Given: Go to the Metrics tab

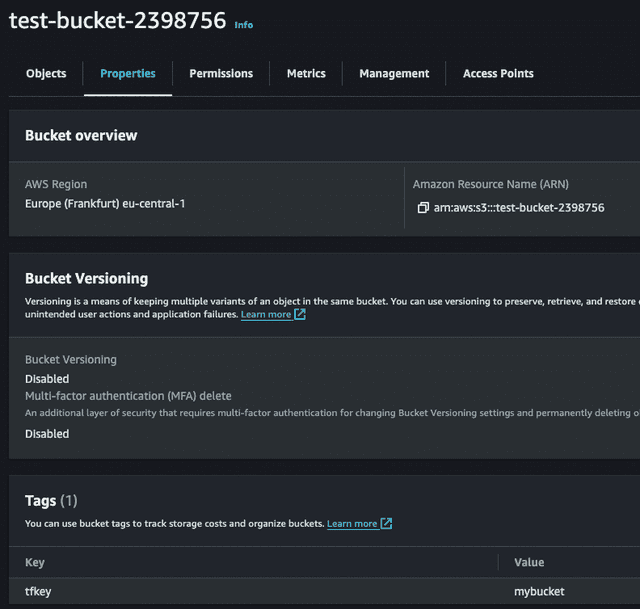Looking at the screenshot, I should 306,74.
